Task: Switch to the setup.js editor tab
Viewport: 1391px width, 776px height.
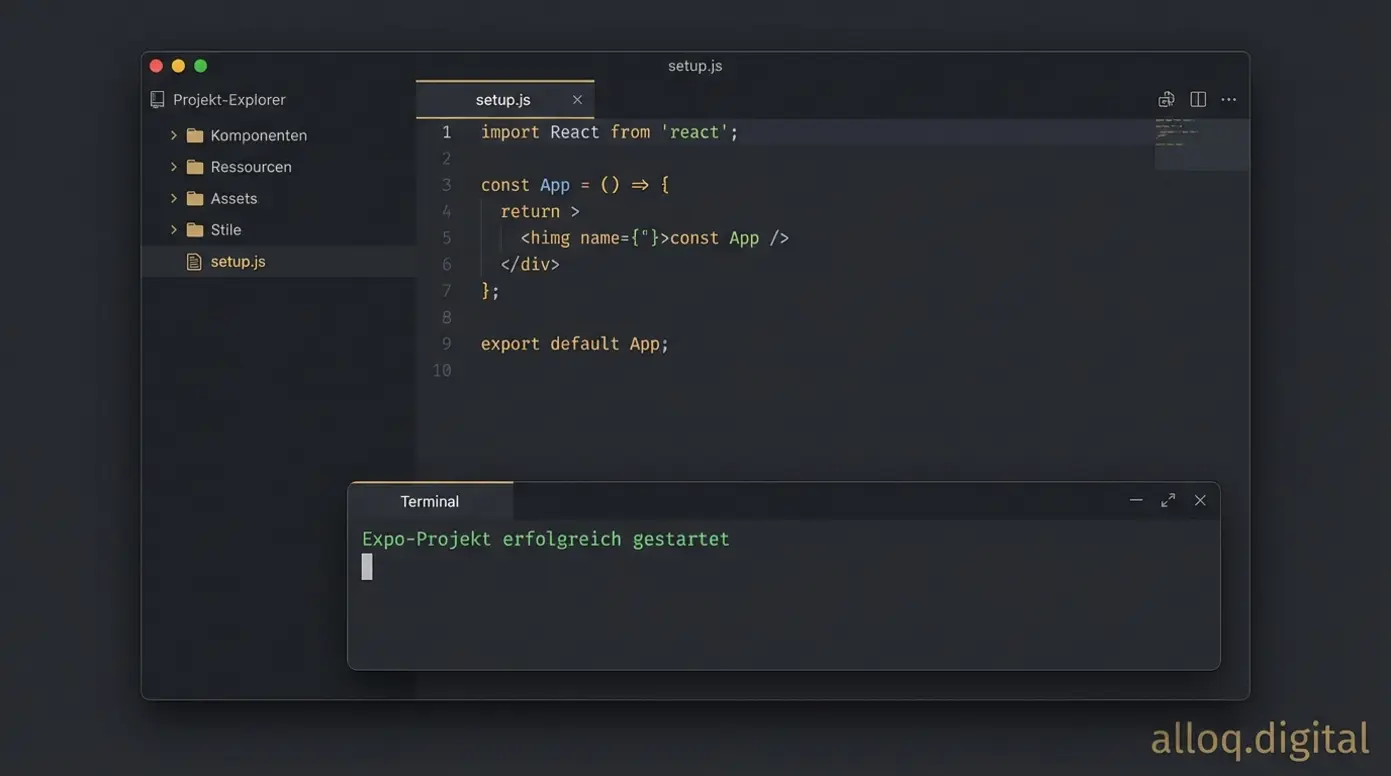Action: tap(503, 99)
